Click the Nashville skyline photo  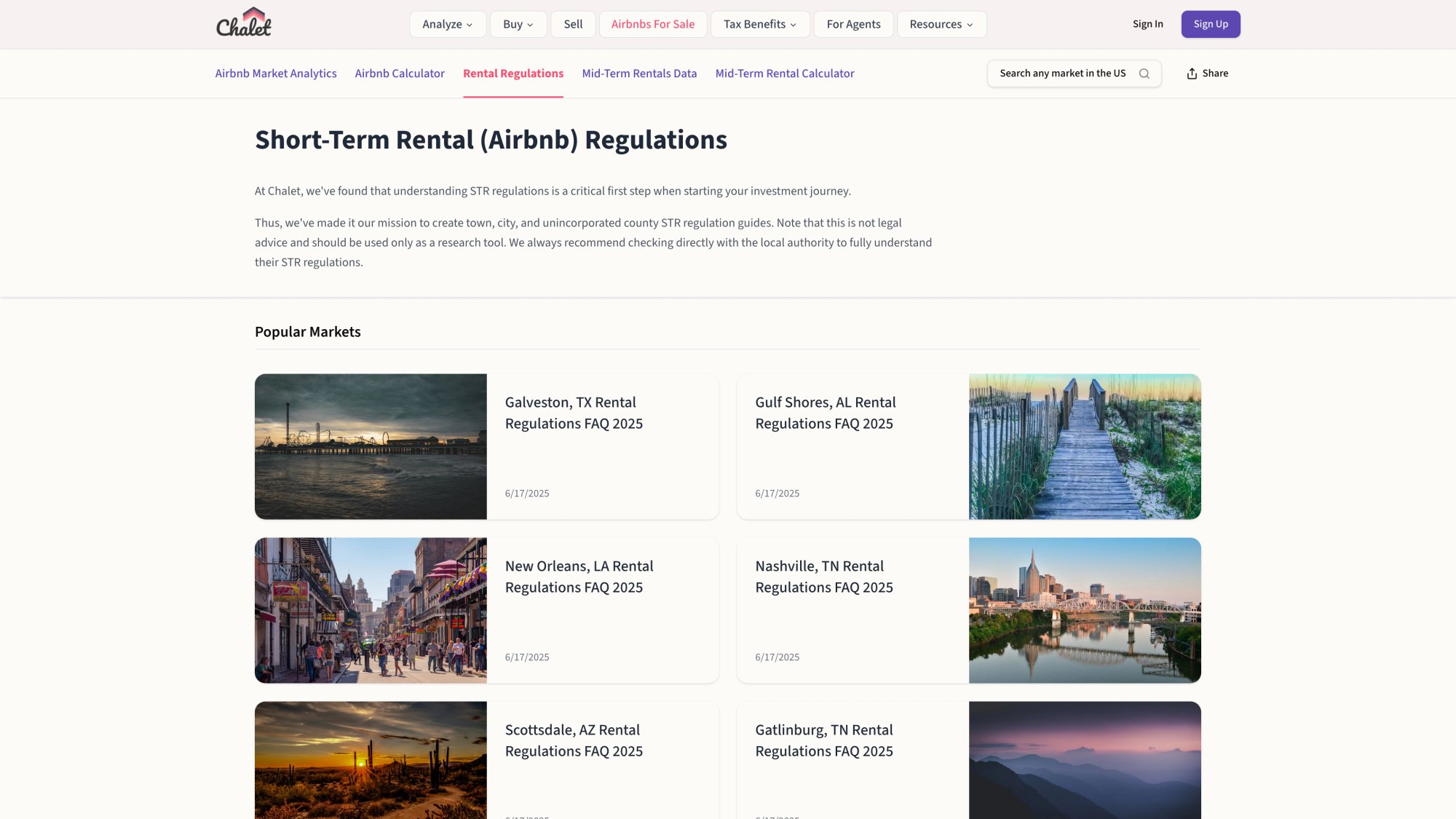[x=1085, y=610]
